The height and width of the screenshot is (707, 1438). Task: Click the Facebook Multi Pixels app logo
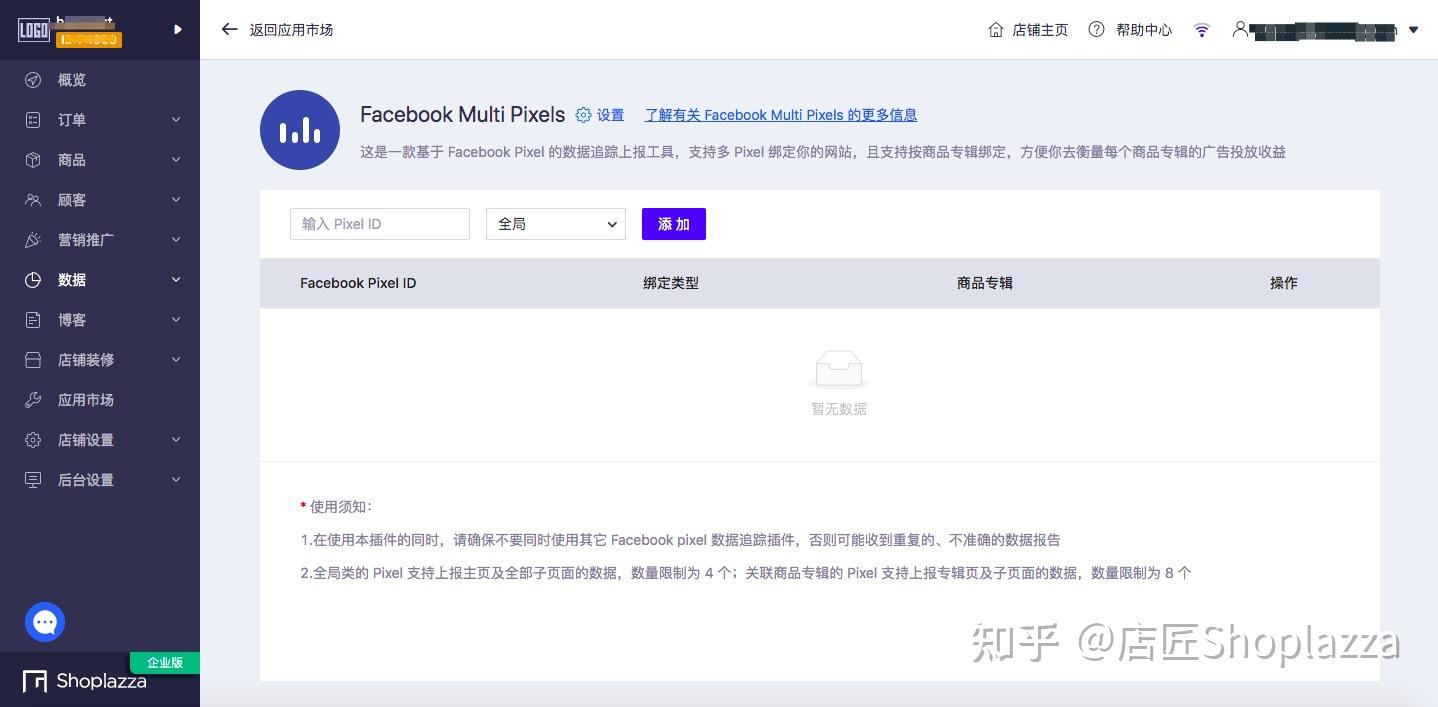tap(299, 130)
